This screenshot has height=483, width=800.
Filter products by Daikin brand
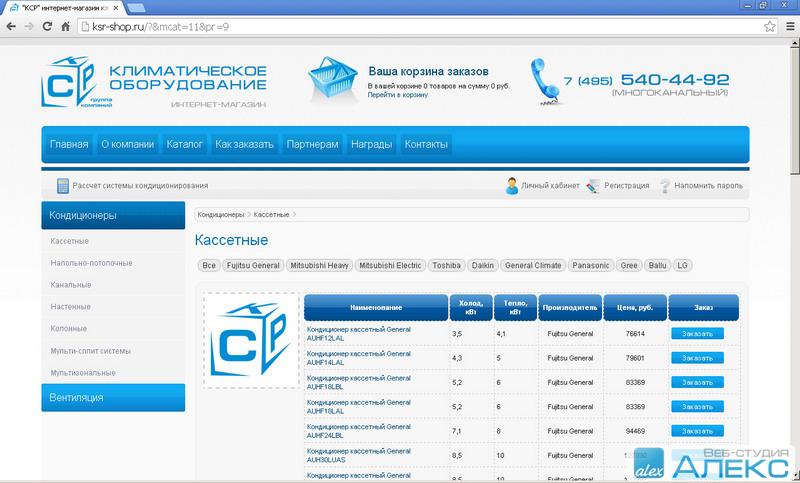[x=482, y=266]
